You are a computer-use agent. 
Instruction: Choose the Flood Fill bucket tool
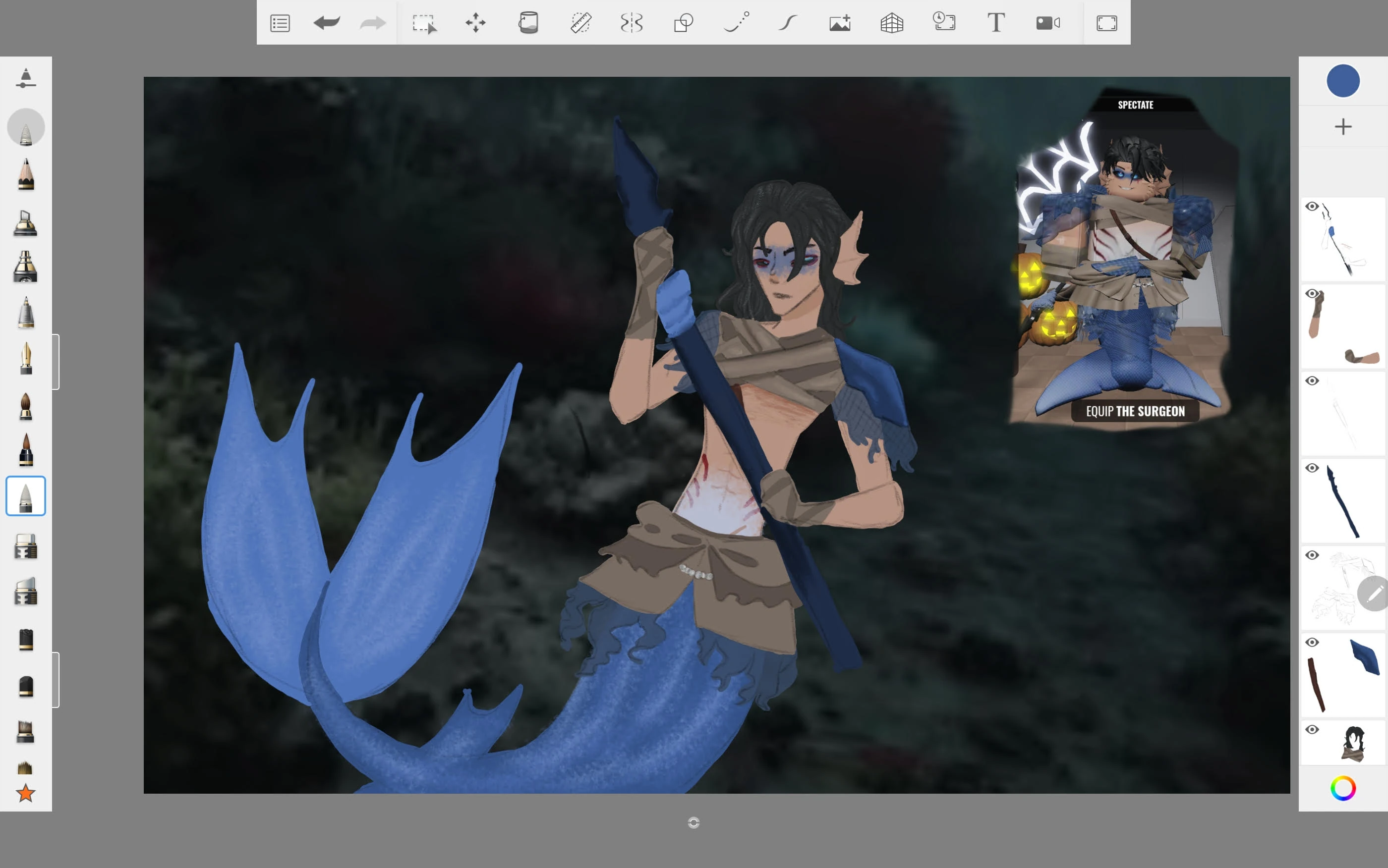coord(528,23)
